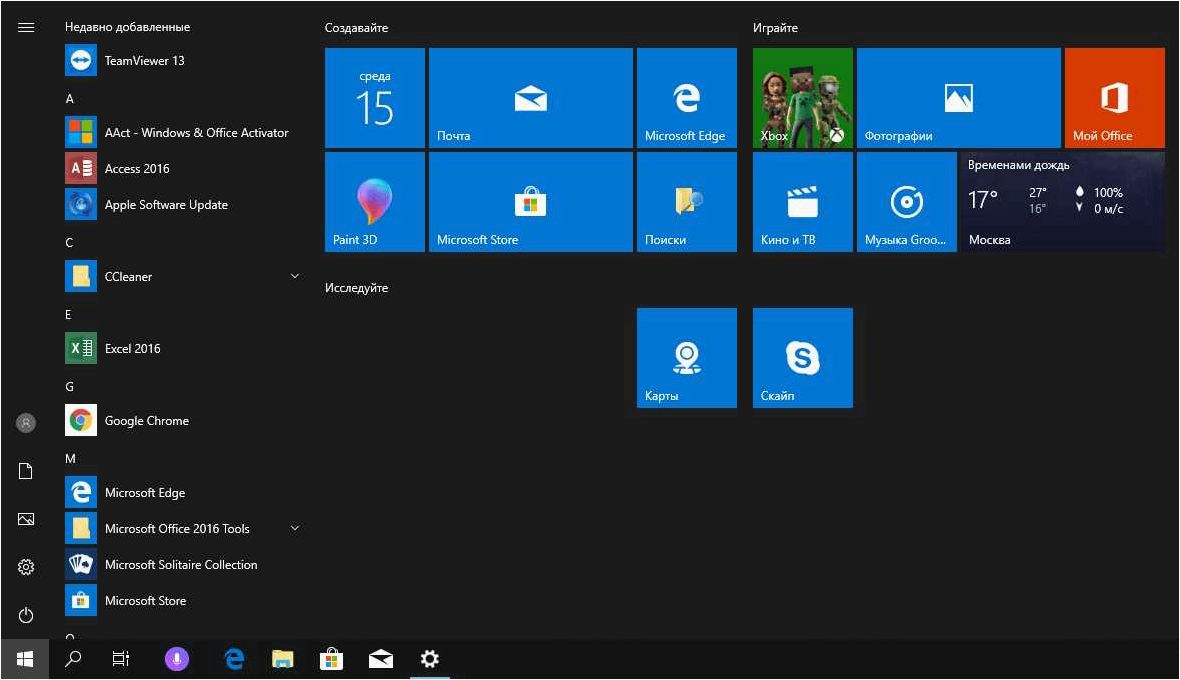
Task: Expand Microsoft Office 2016 Tools chevron
Action: (295, 528)
